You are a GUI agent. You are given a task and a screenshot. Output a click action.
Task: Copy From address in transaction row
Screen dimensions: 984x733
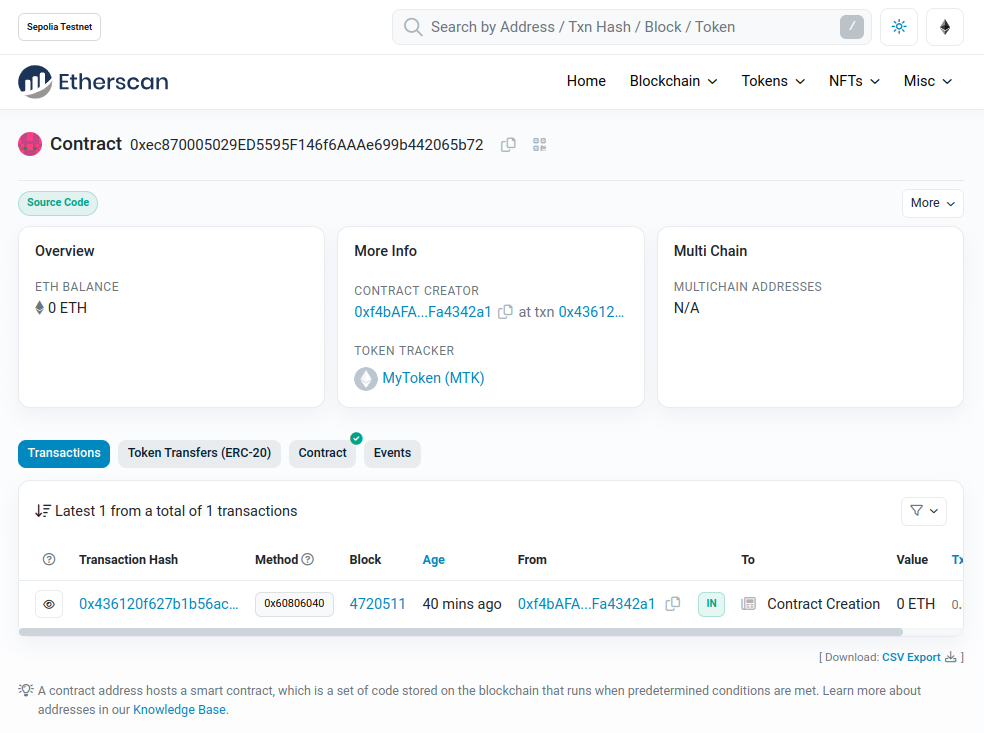(x=673, y=604)
